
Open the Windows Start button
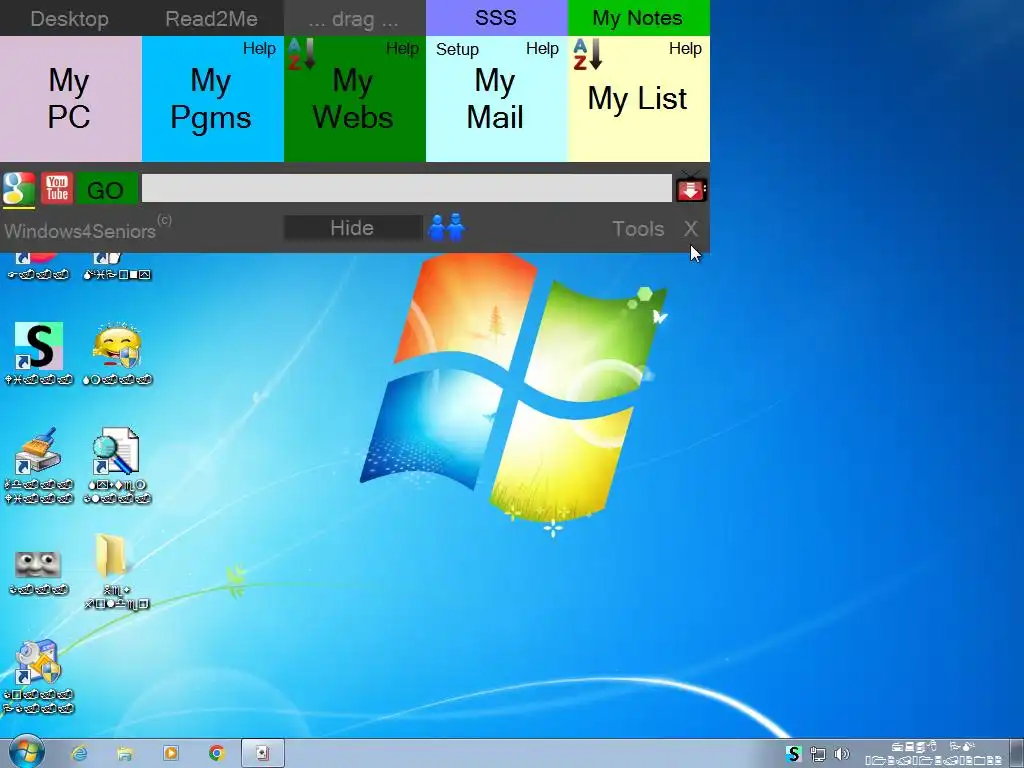coord(26,752)
